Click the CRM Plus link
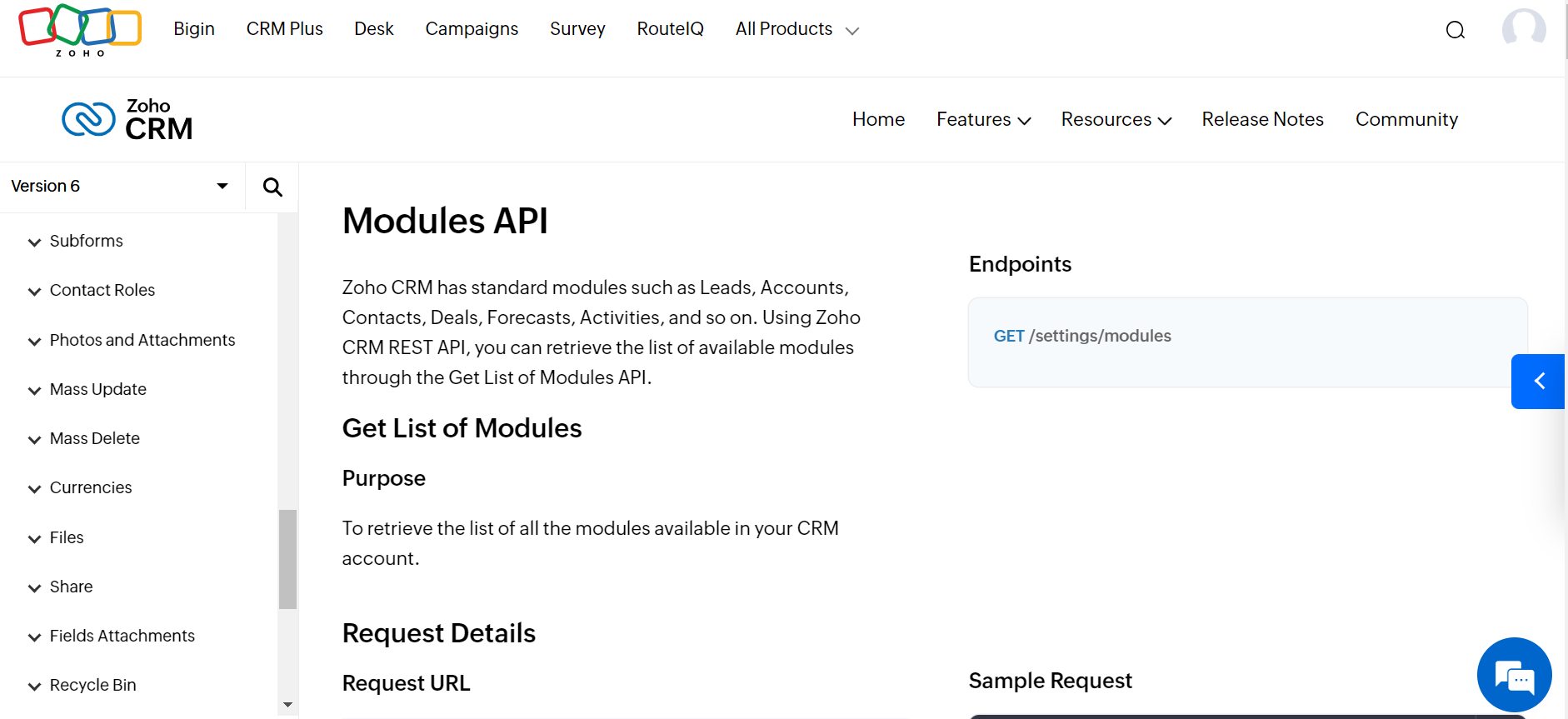Viewport: 1568px width, 719px height. [x=284, y=29]
